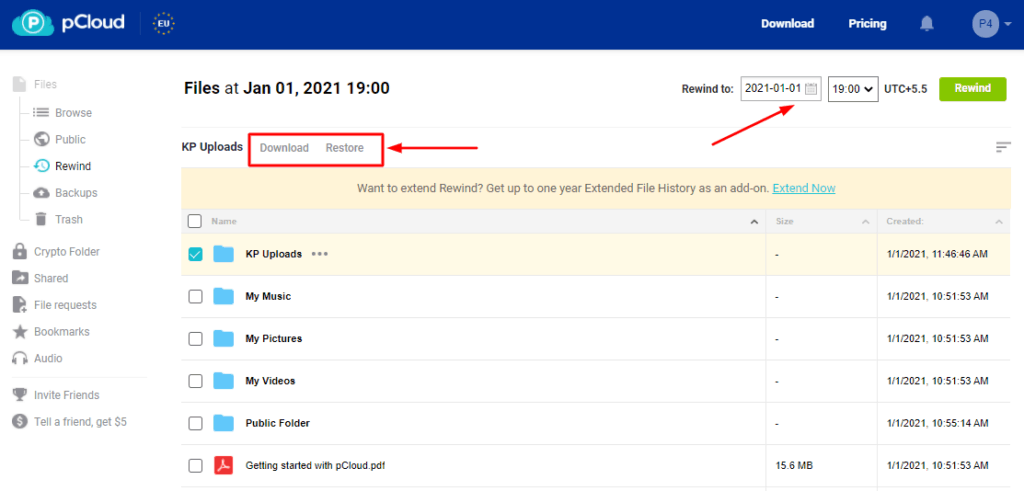Check the My Videos checkbox
Viewport: 1024px width, 491px height.
(195, 381)
